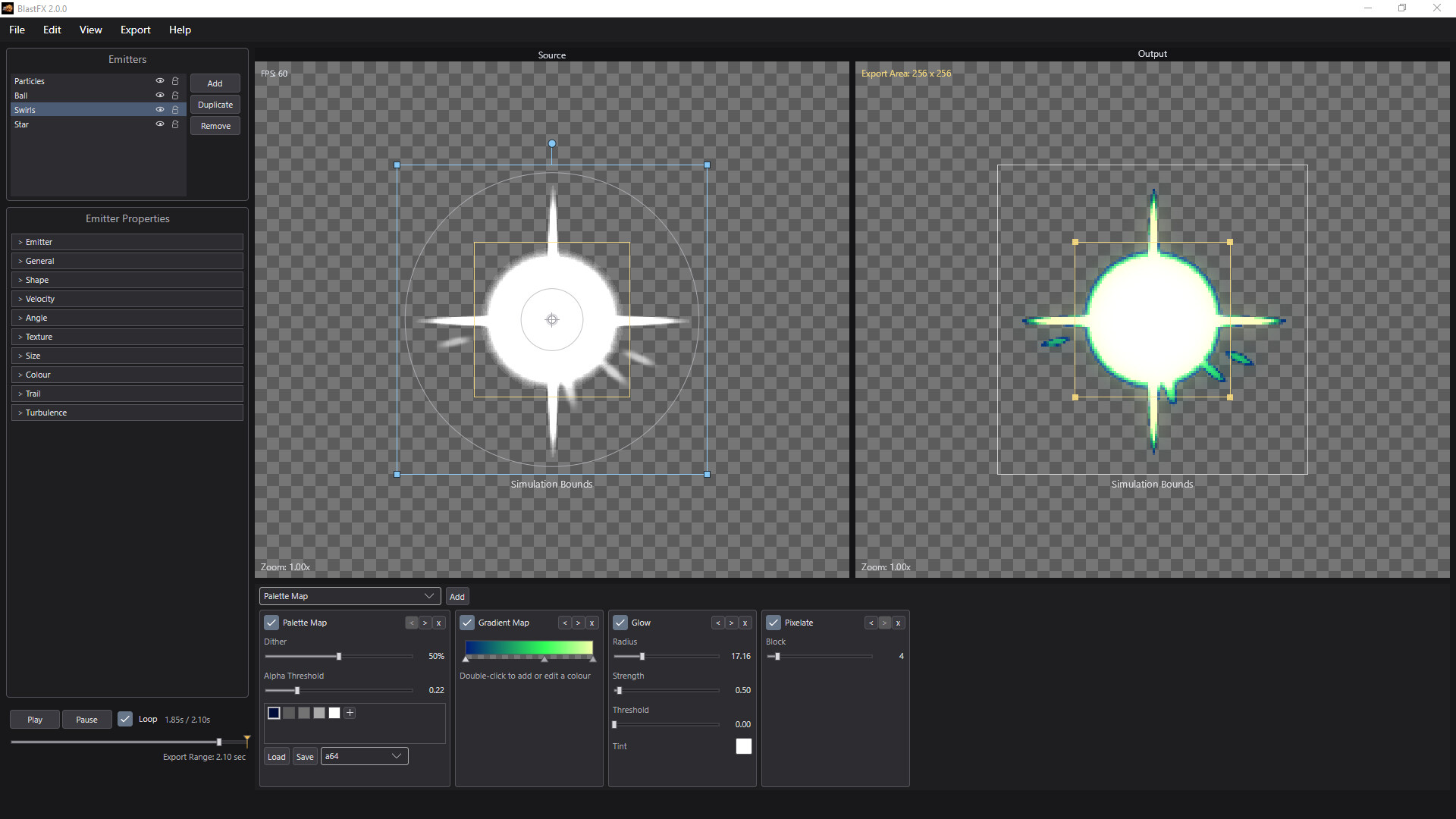Open the Export menu

135,30
